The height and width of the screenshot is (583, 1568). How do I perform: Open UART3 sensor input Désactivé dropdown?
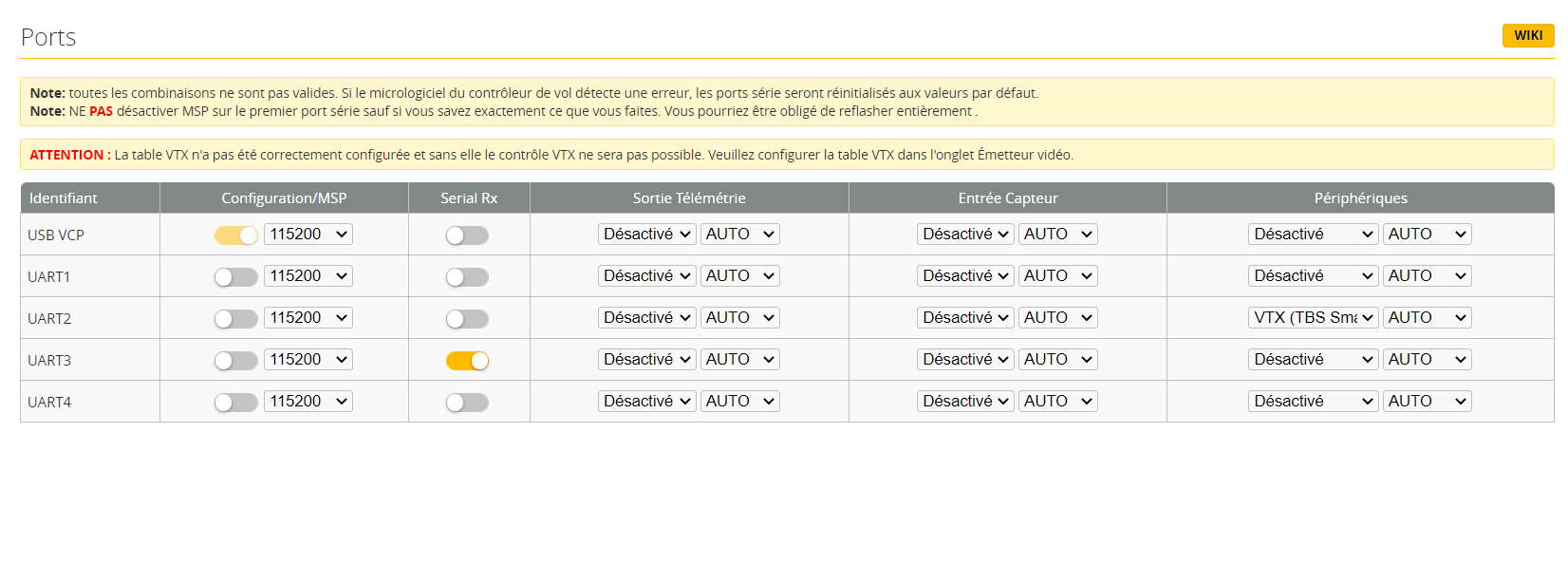[965, 360]
